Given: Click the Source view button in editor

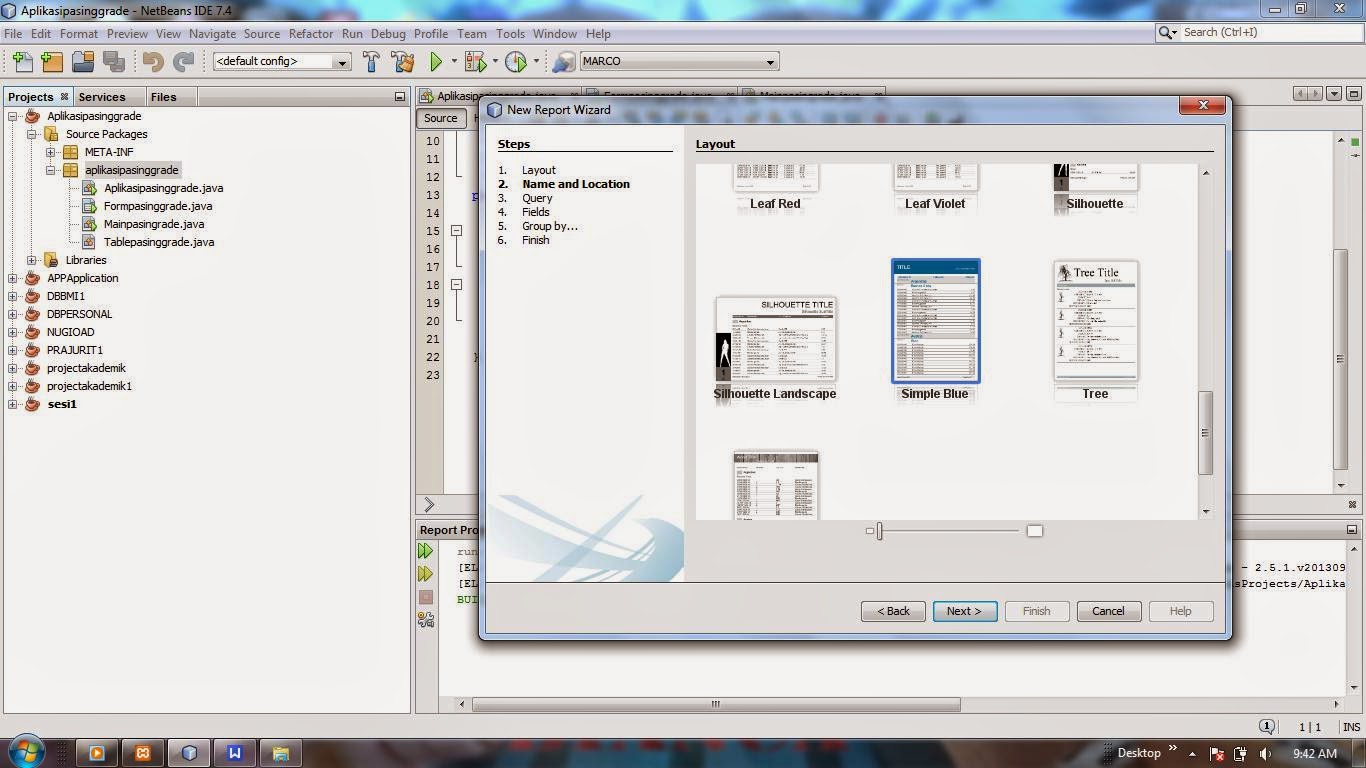Looking at the screenshot, I should coord(440,118).
